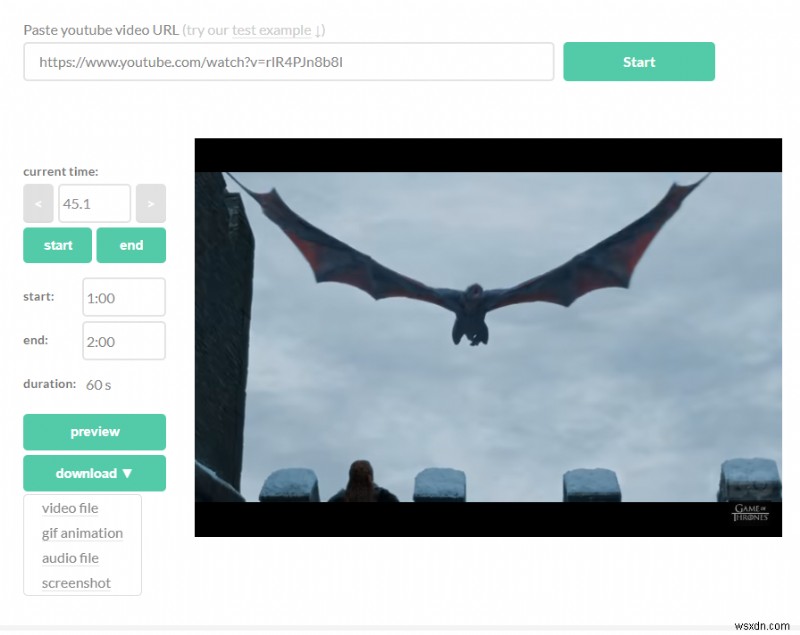The image size is (800, 635).
Task: Select the end time field showing 2:00
Action: pos(123,340)
